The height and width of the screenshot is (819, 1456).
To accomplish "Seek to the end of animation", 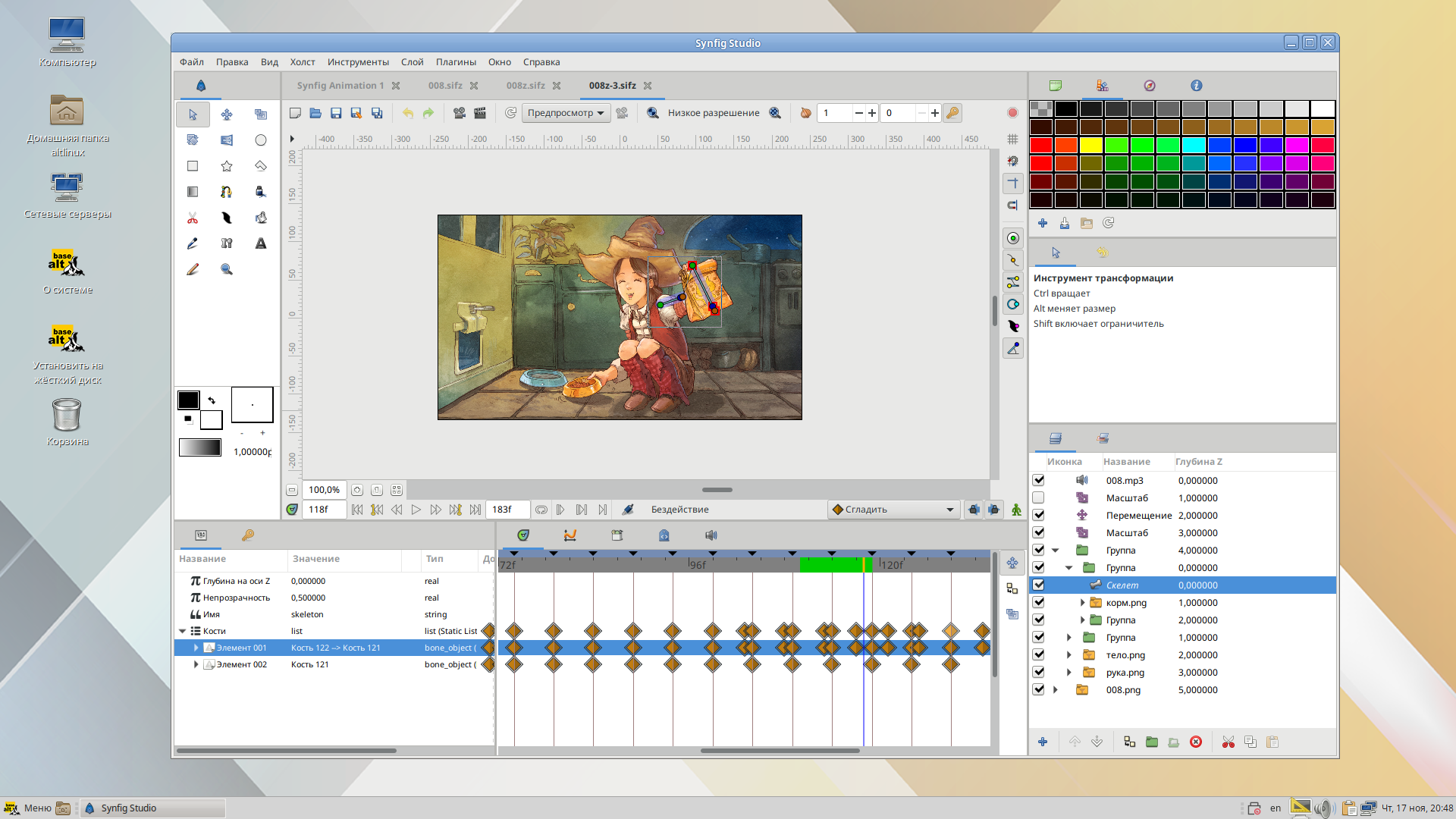I will [x=475, y=510].
